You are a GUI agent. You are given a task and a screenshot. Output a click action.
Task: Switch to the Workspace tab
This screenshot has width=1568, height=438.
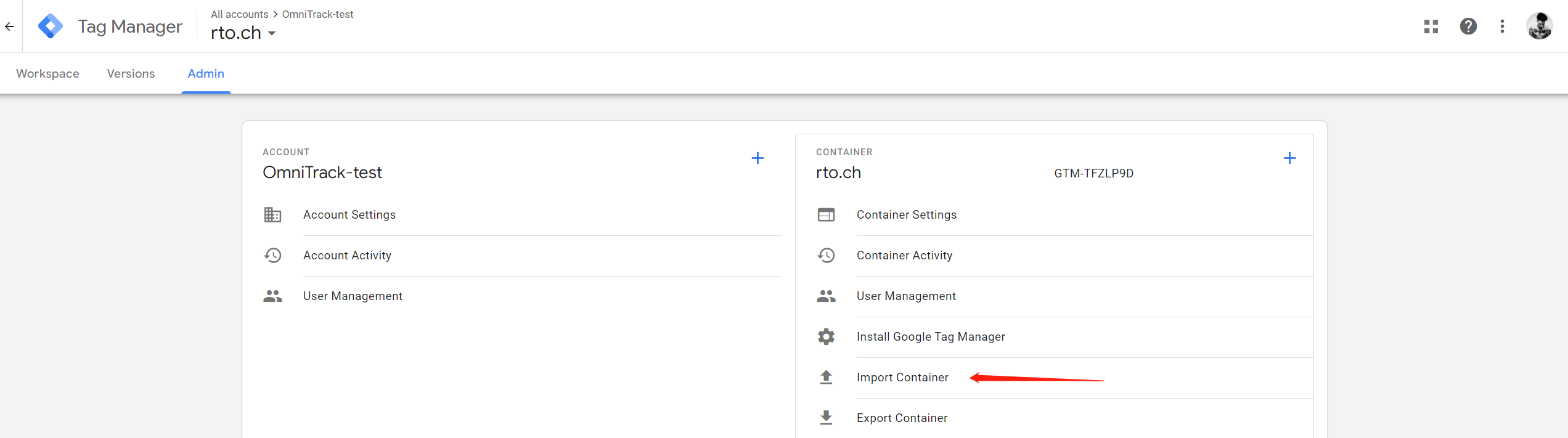point(47,73)
